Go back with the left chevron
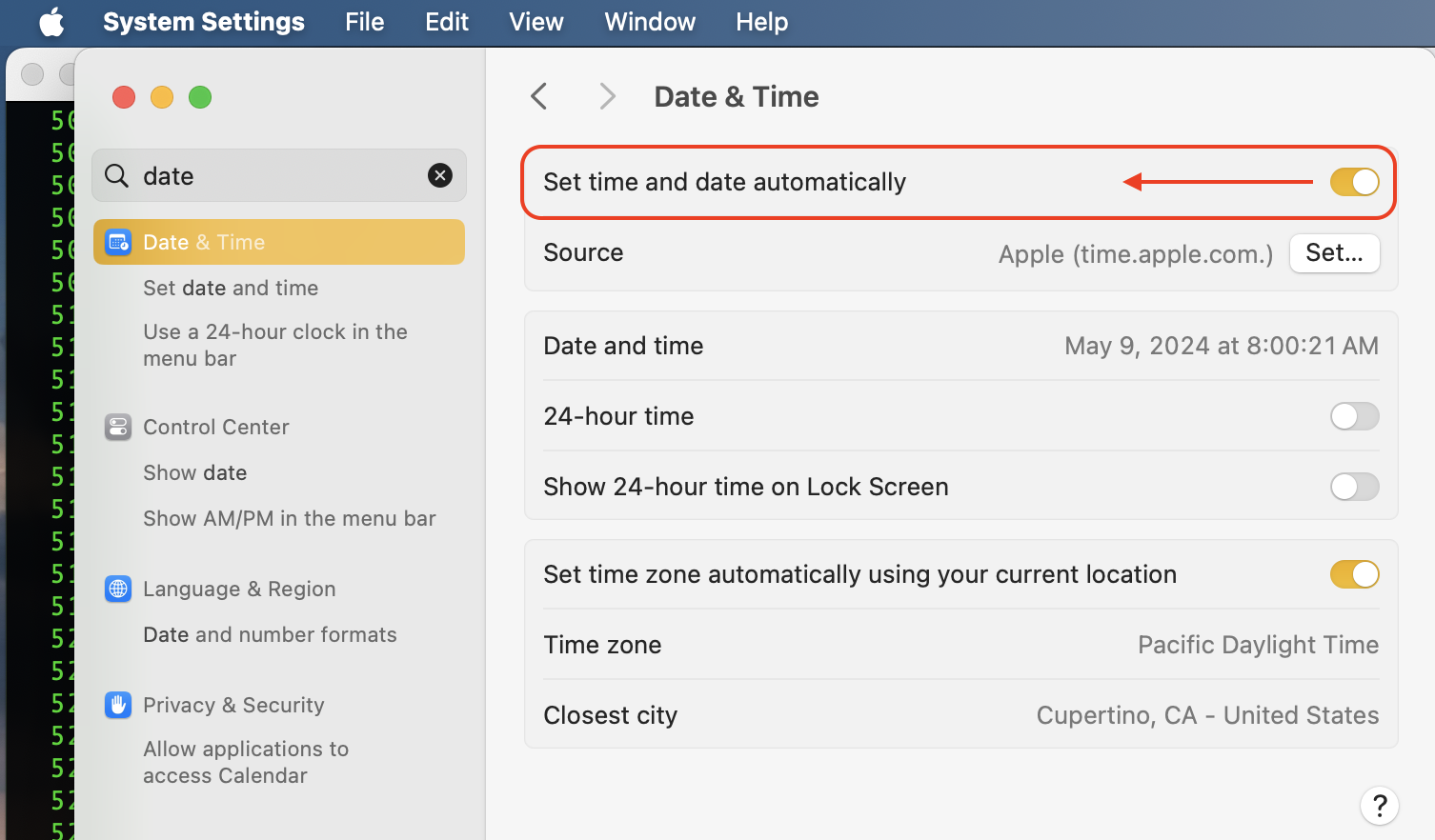Image resolution: width=1435 pixels, height=840 pixels. click(539, 96)
